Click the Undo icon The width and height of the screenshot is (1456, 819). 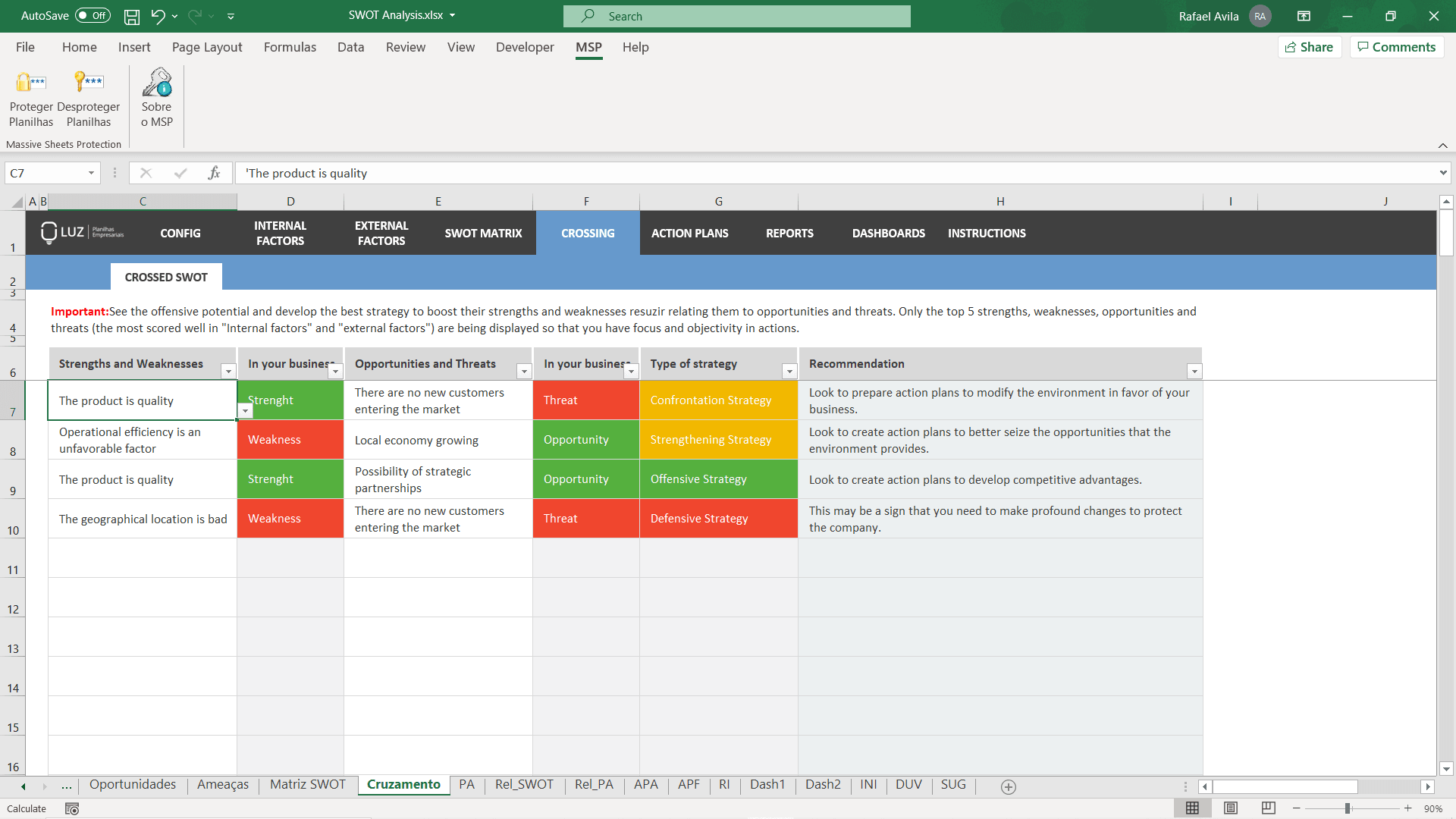point(158,16)
